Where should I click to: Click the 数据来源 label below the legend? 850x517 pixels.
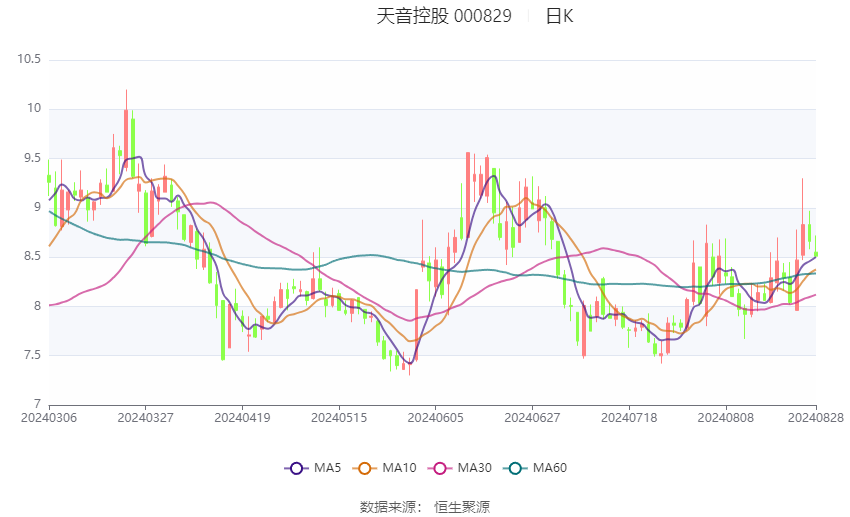point(388,507)
